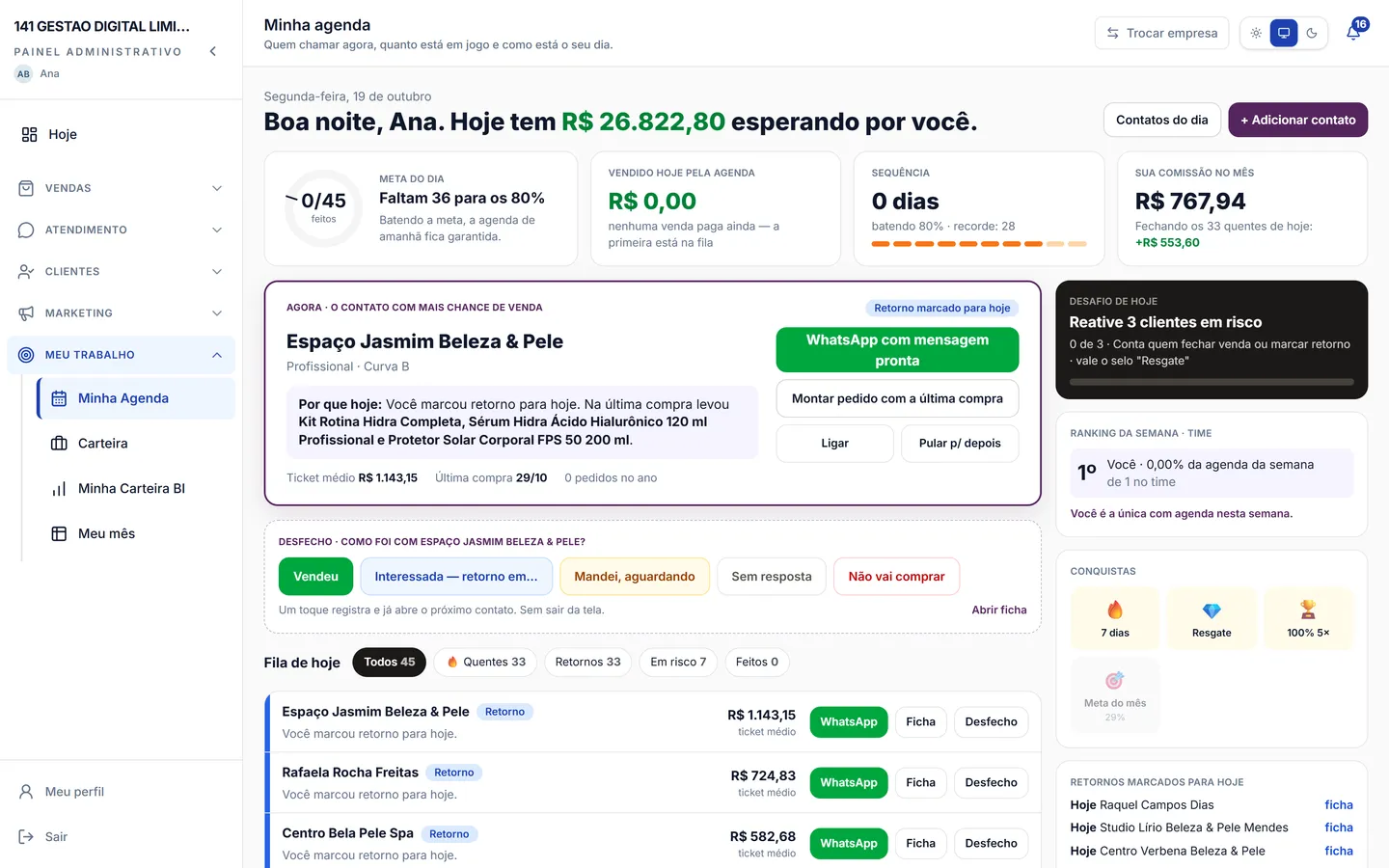Click the Meu perfil user icon
The width and height of the screenshot is (1389, 868).
tap(26, 792)
